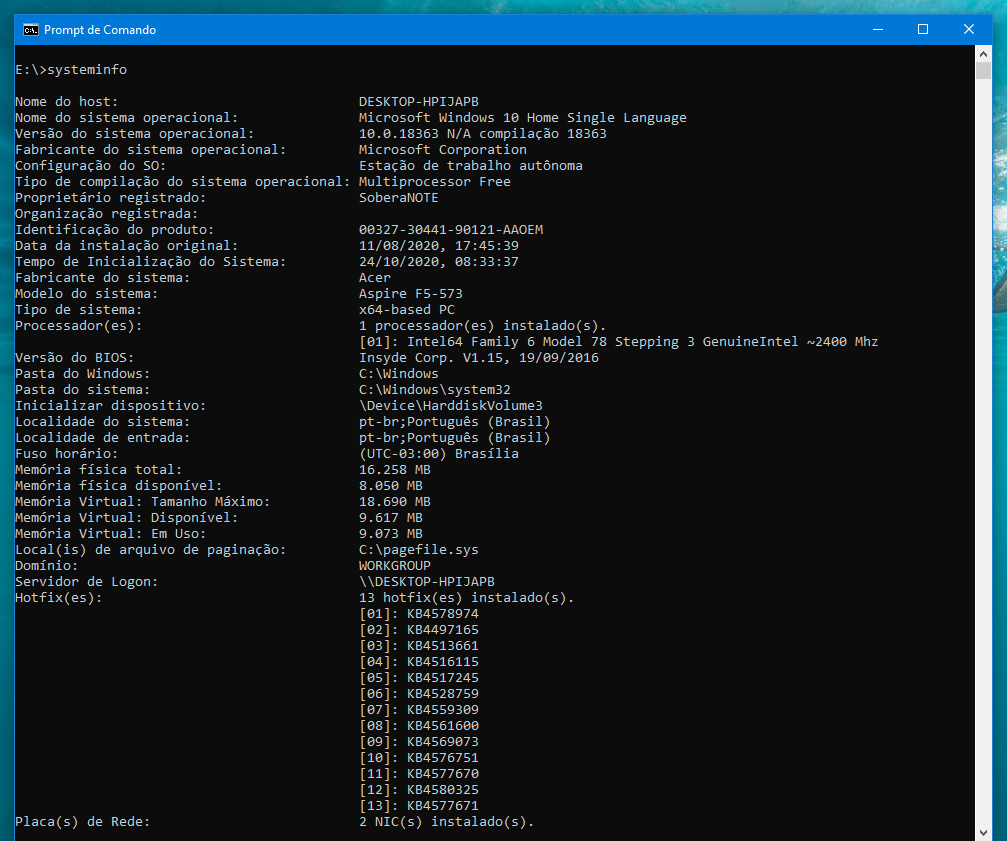Click virtual memory available '9.617 MB'
This screenshot has width=1007, height=841.
[390, 517]
